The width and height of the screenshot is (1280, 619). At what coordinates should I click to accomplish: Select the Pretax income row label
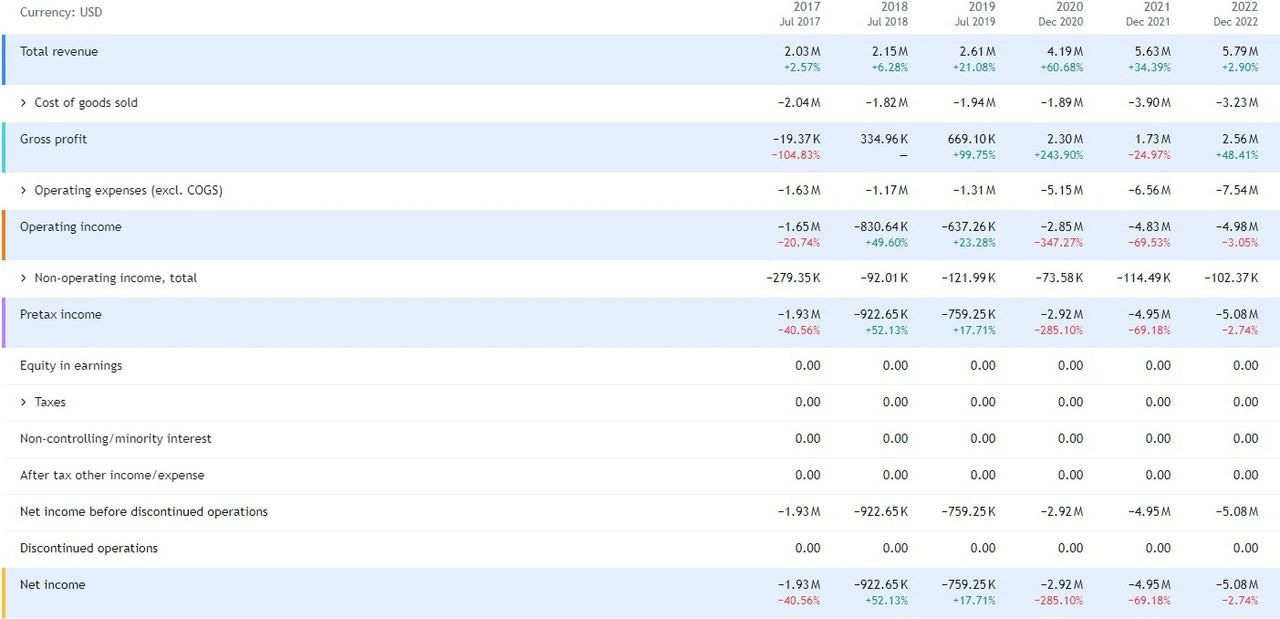point(61,315)
